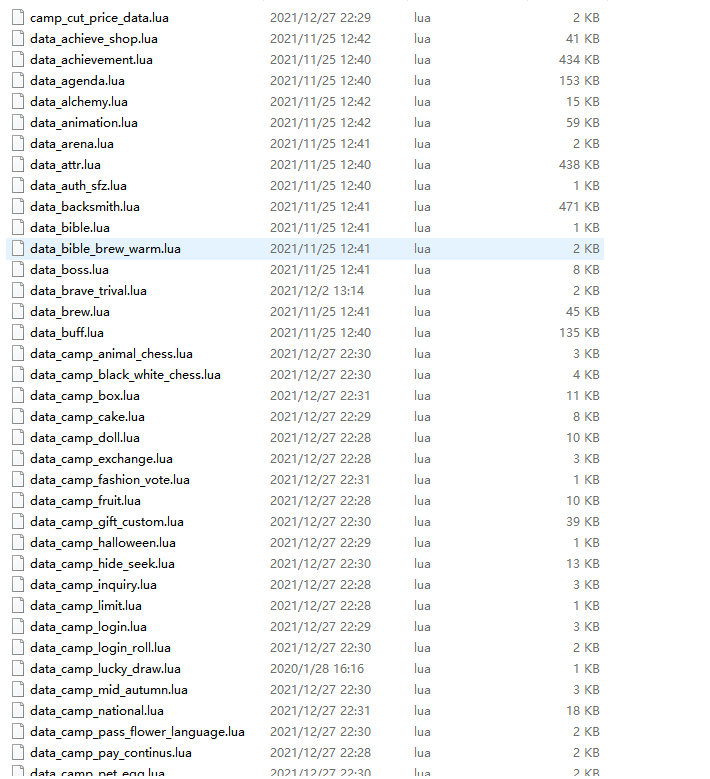The image size is (710, 779).
Task: Click the data_camp_gift_custom.lua file name
Action: (x=106, y=522)
